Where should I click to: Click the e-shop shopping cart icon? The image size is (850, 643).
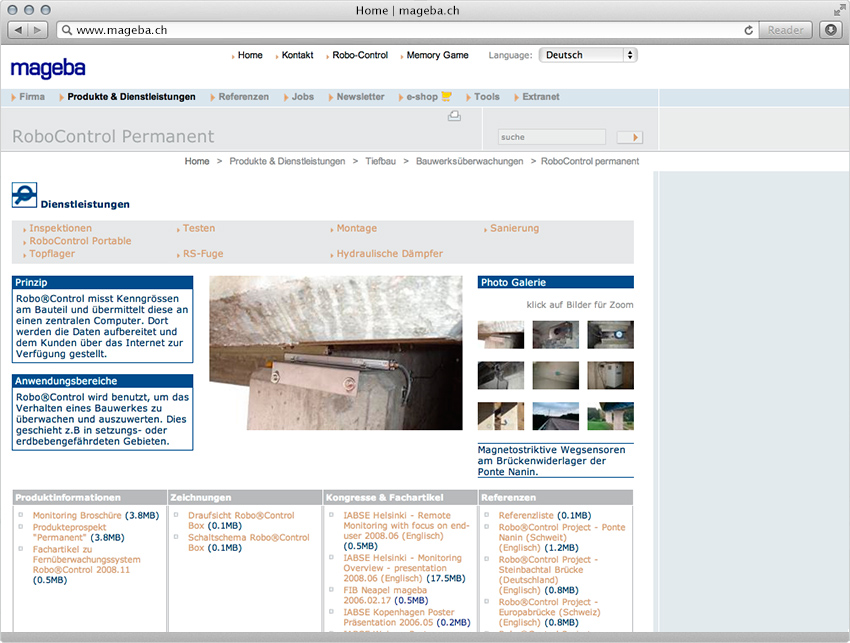point(446,97)
